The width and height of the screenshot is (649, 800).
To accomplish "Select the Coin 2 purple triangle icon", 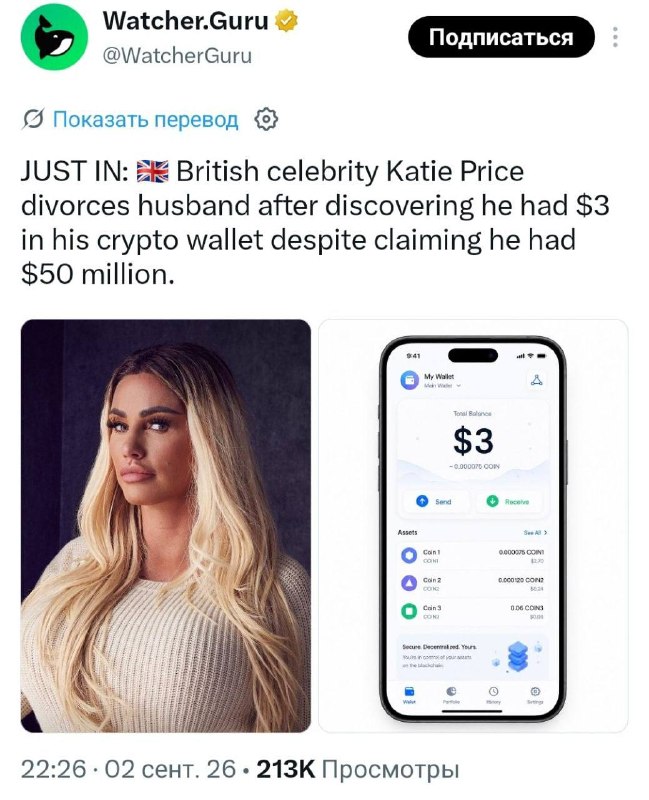I will pos(409,583).
